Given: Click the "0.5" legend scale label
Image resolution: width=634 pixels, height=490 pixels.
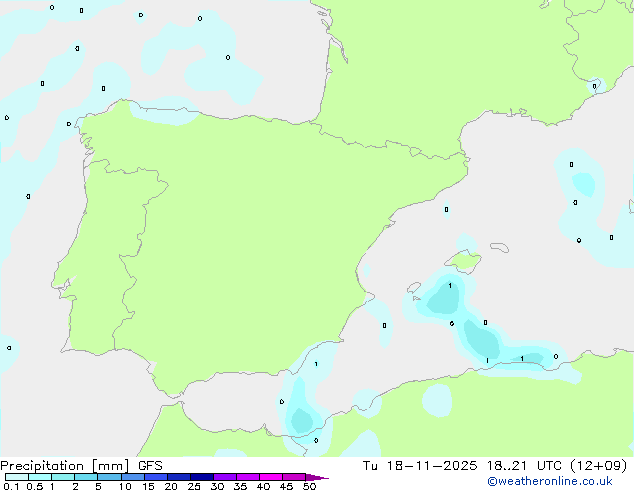Looking at the screenshot, I should [35, 486].
